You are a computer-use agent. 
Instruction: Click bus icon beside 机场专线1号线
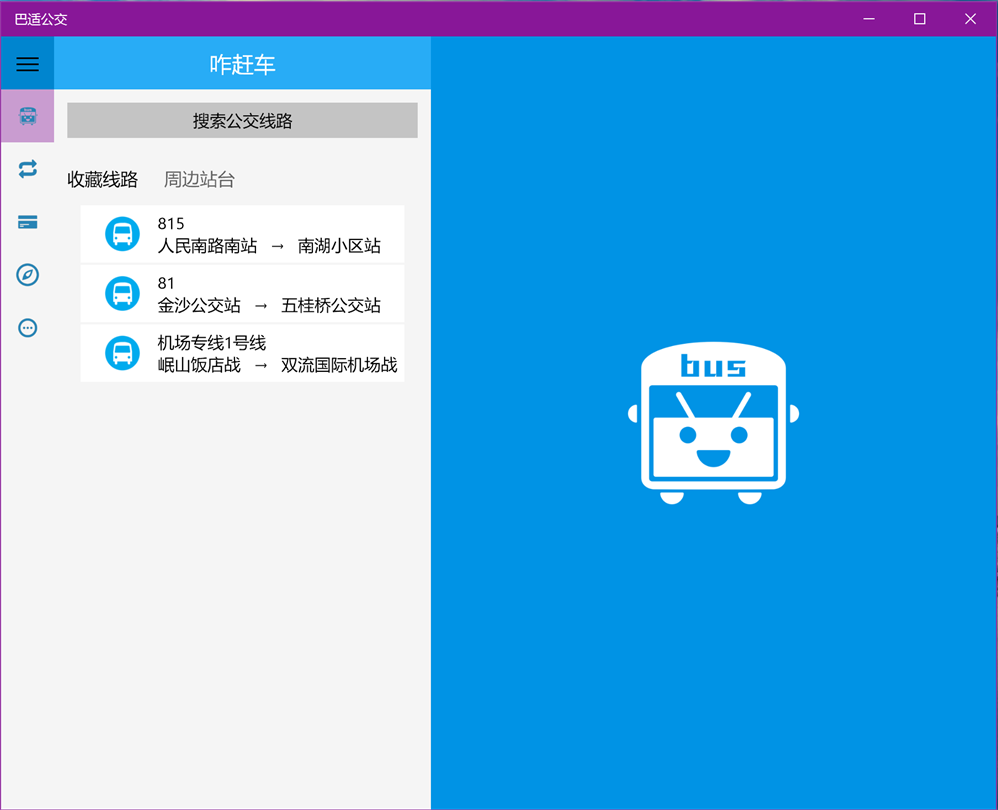coord(122,353)
